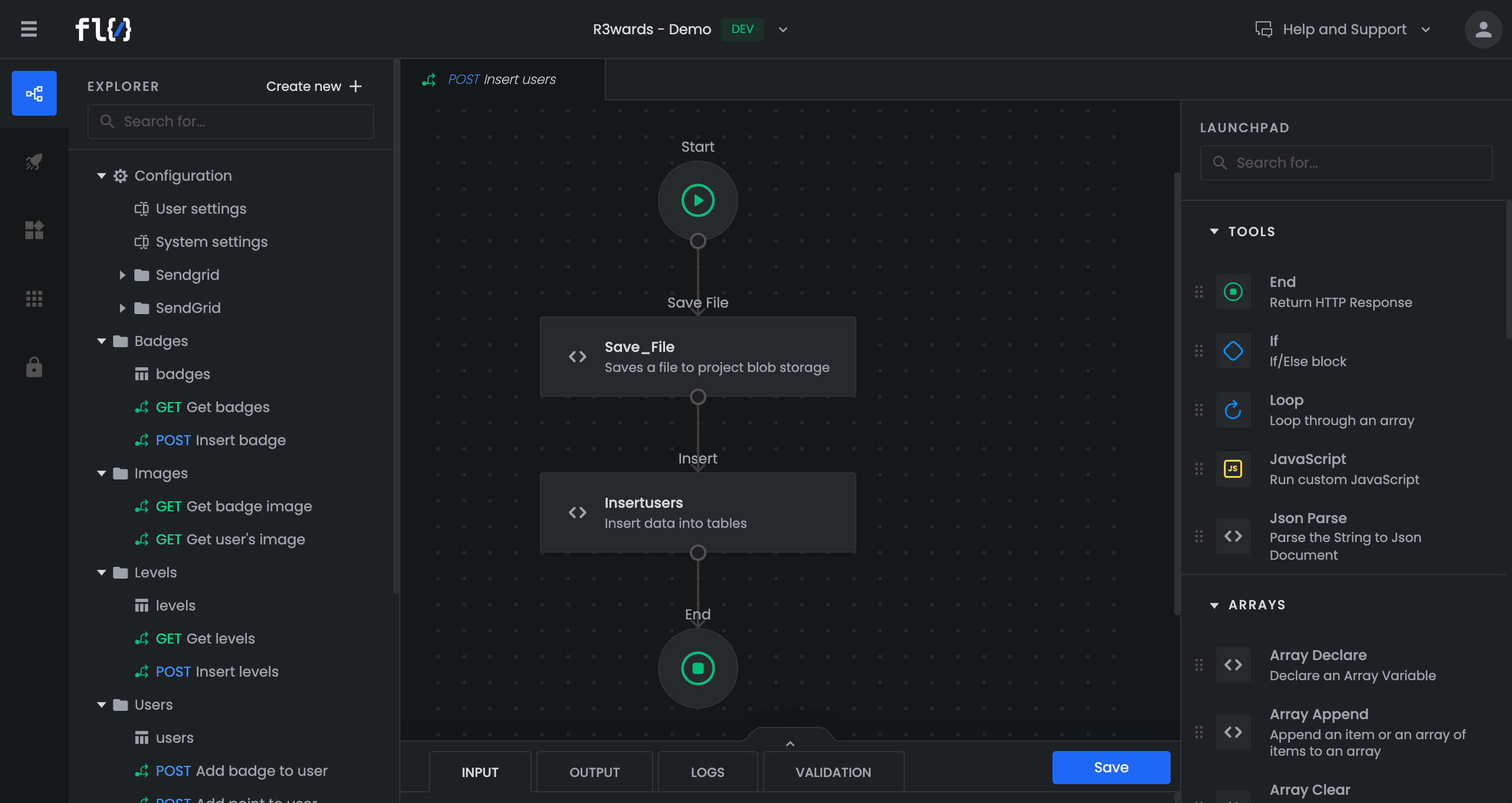Click the plus icon next to Create new
The width and height of the screenshot is (1512, 803).
(x=356, y=86)
